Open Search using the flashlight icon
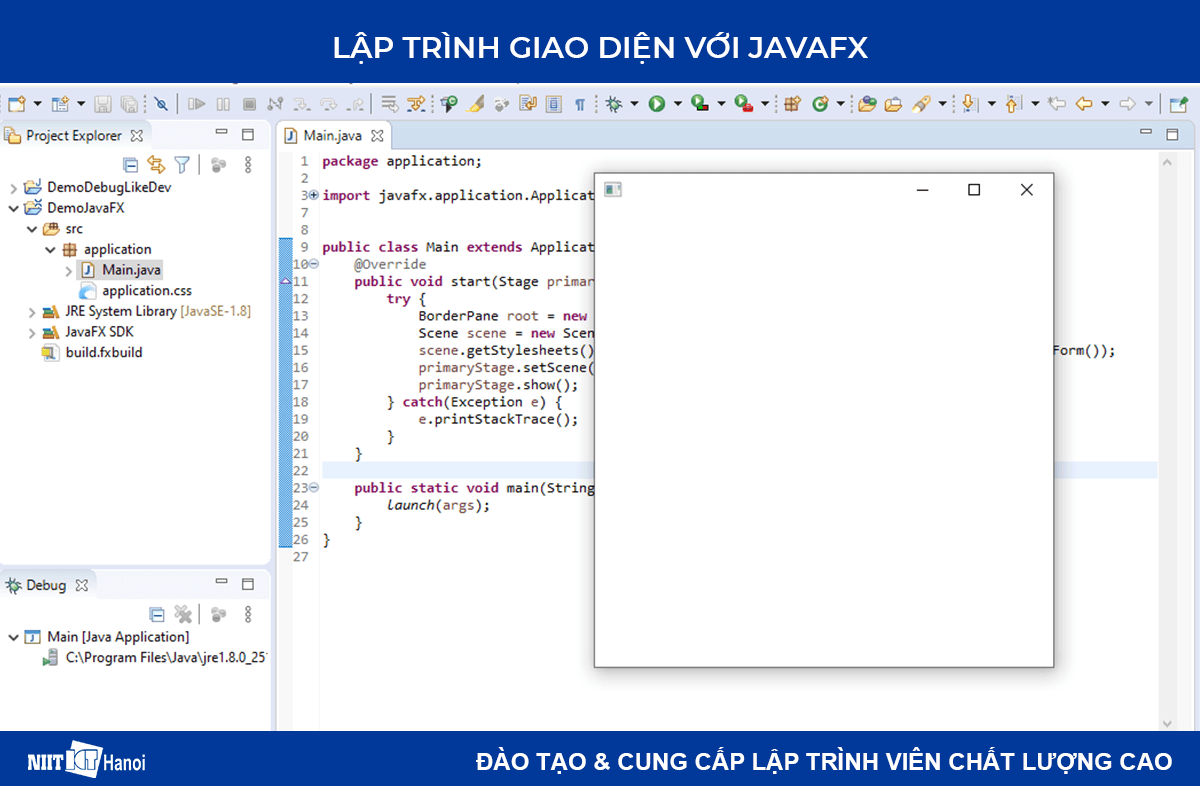The width and height of the screenshot is (1200, 786). [x=919, y=101]
